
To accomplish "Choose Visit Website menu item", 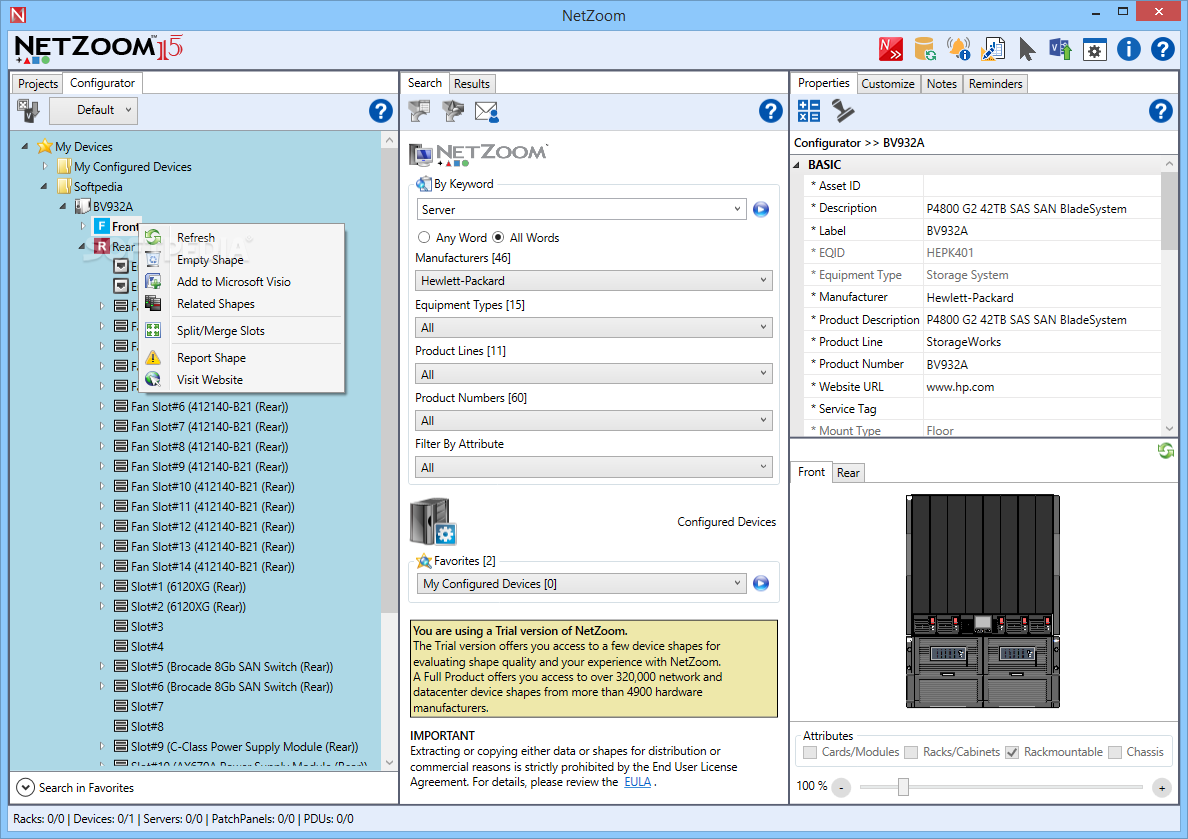I will [241, 380].
